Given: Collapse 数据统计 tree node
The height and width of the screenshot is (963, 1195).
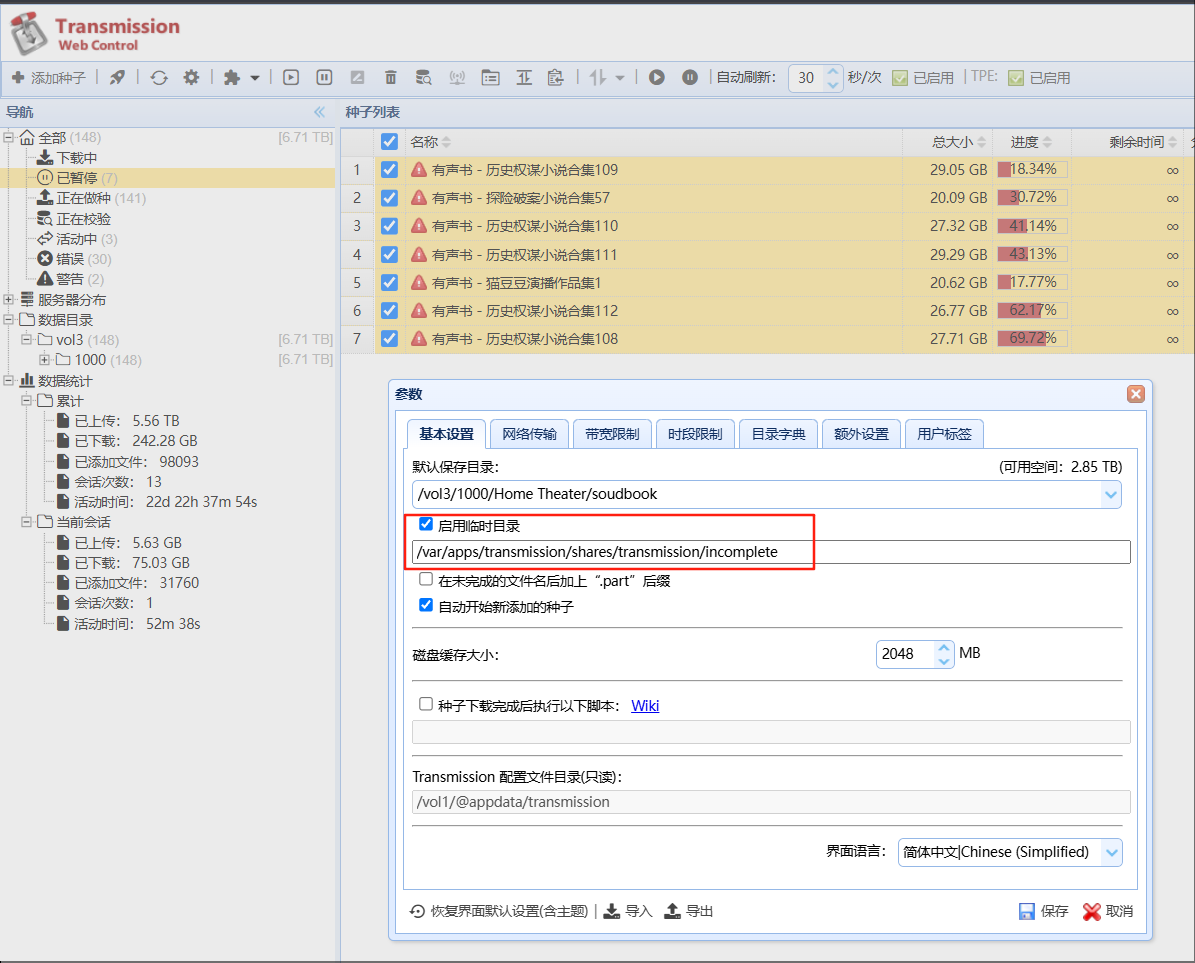Looking at the screenshot, I should pos(8,380).
